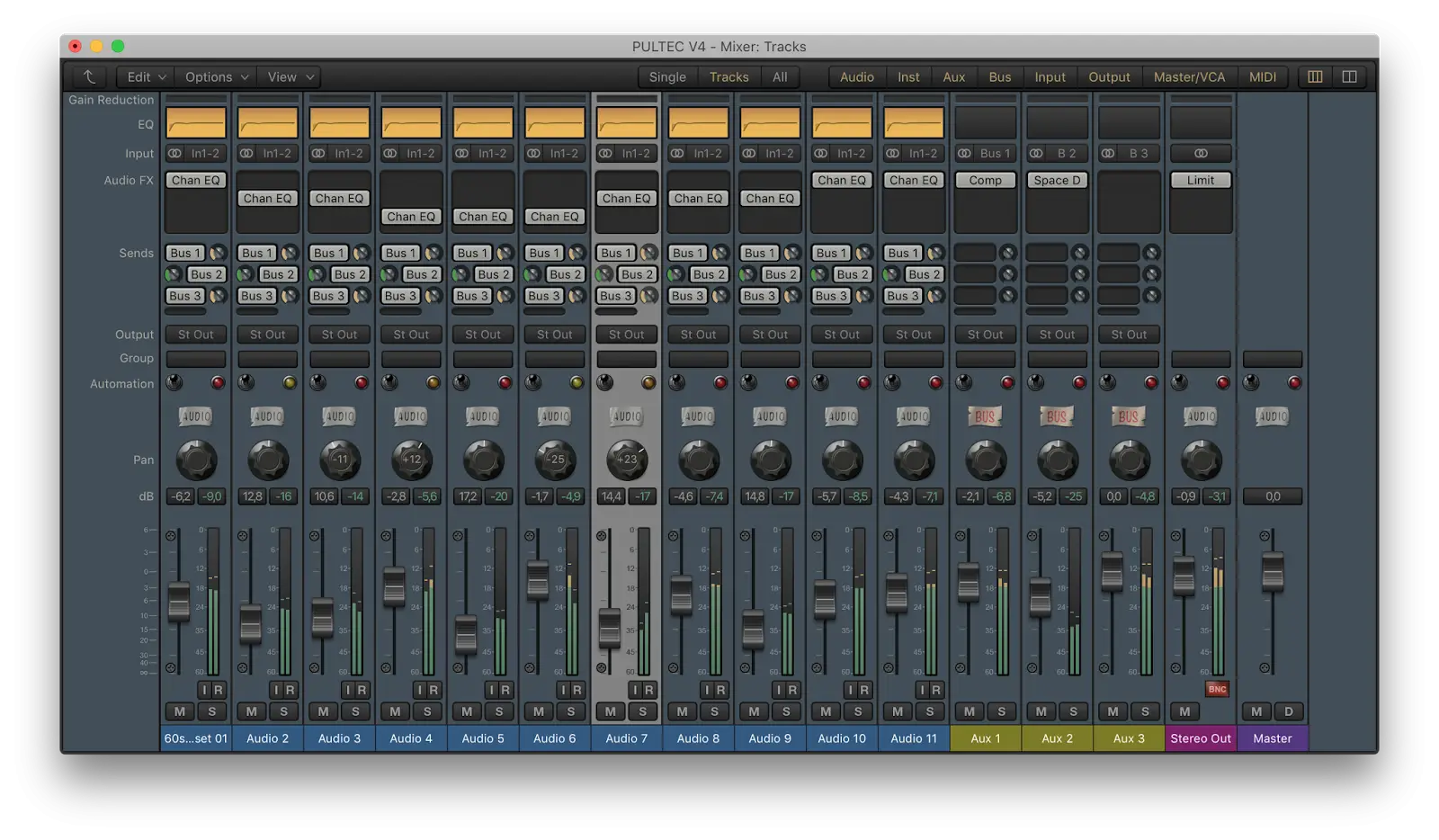Click the AUDIO track icon on Audio 10

[842, 416]
